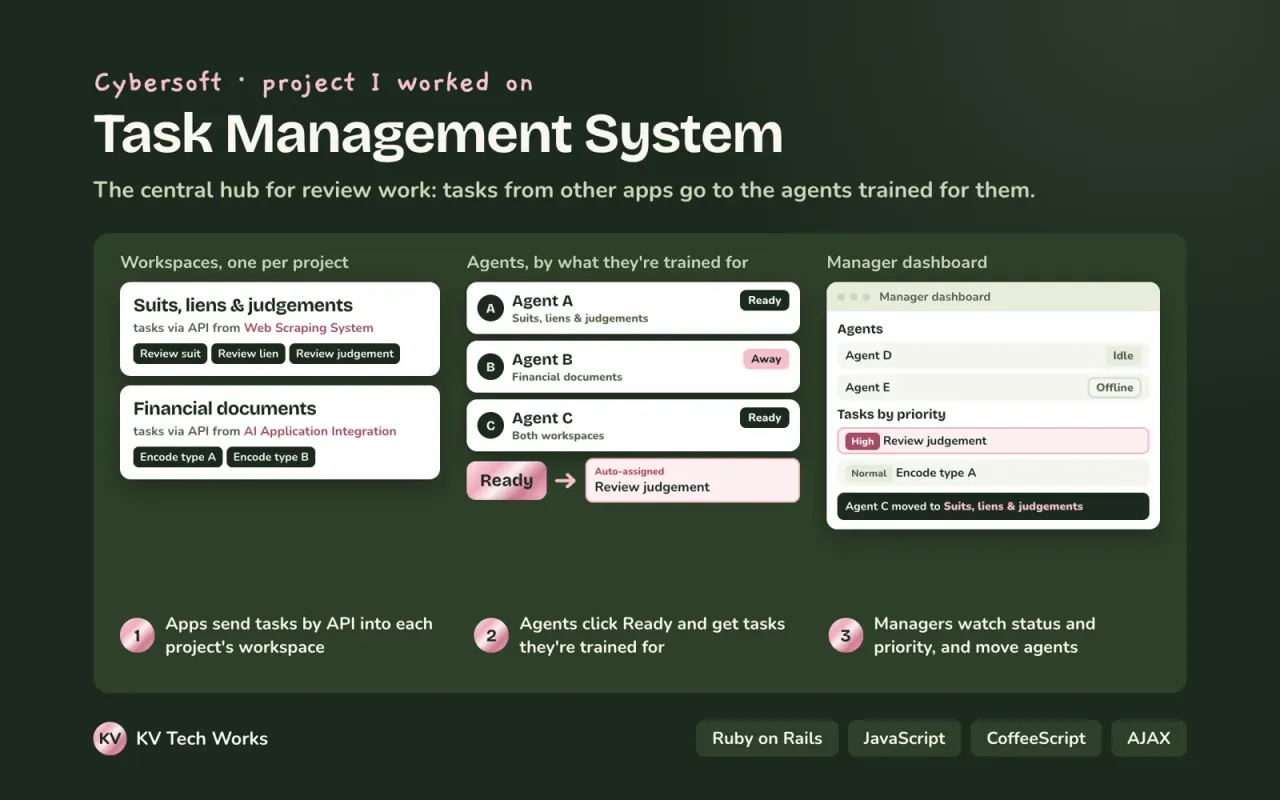Screen dimensions: 1280x800
Task: Click the AJAX tag
Action: point(1149,739)
